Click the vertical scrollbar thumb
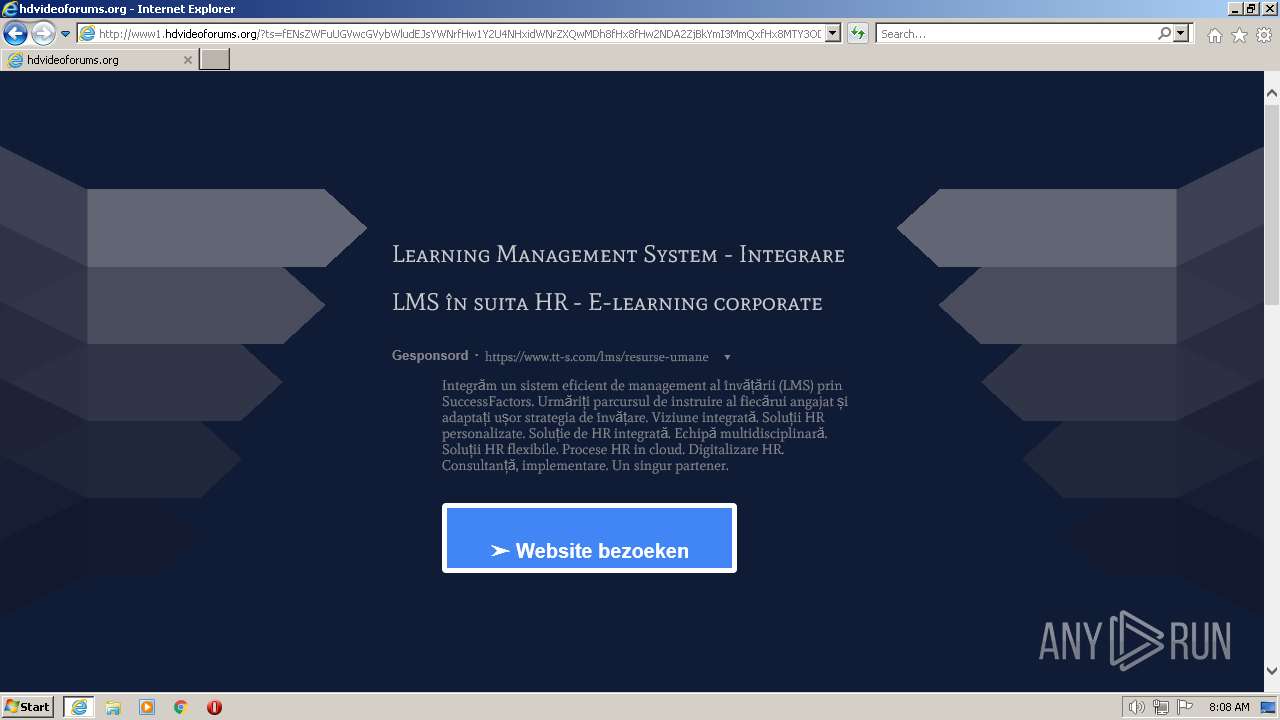 click(1272, 203)
